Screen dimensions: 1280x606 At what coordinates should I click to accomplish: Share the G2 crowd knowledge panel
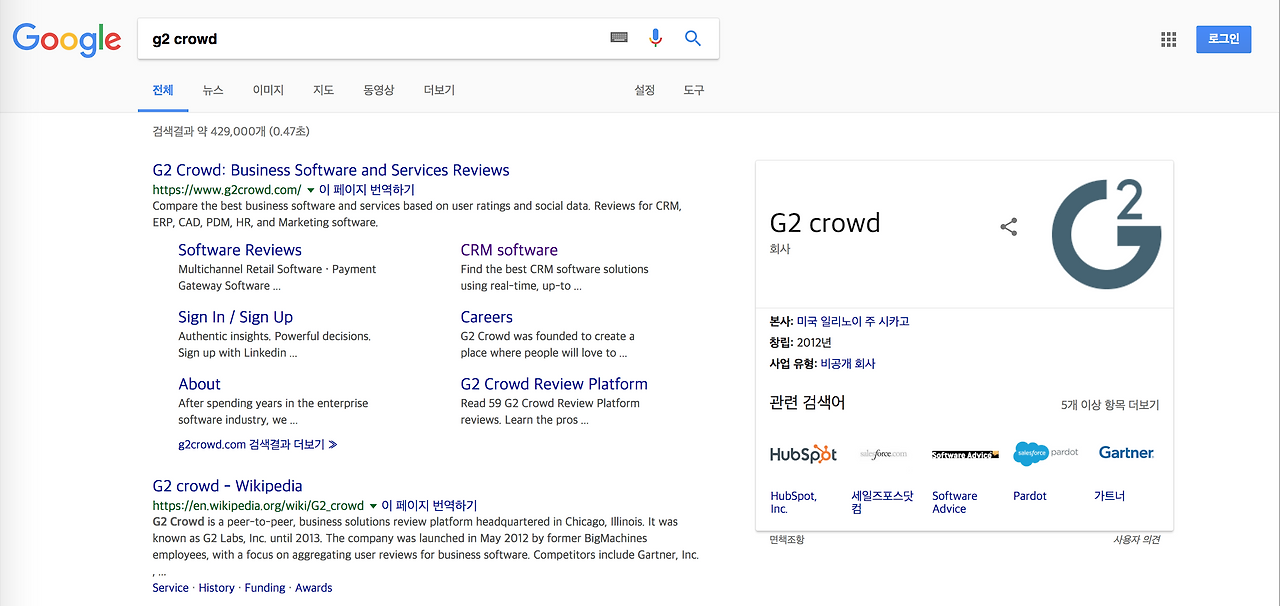[1008, 227]
